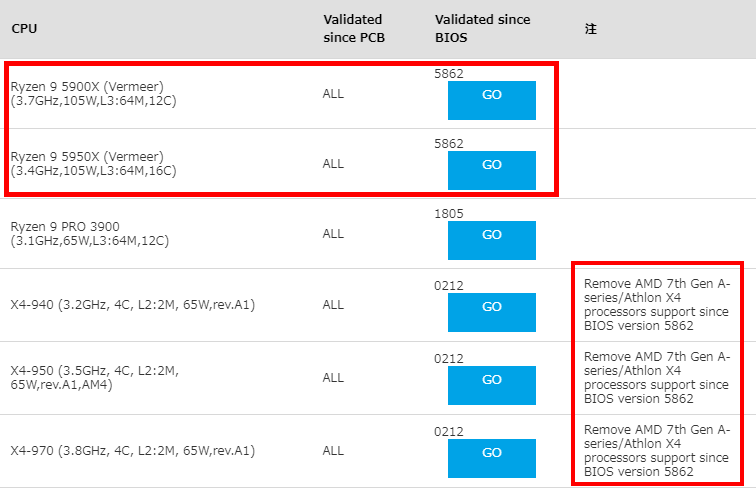Image resolution: width=756 pixels, height=488 pixels.
Task: Select ALL value in X4-940 row
Action: (333, 305)
